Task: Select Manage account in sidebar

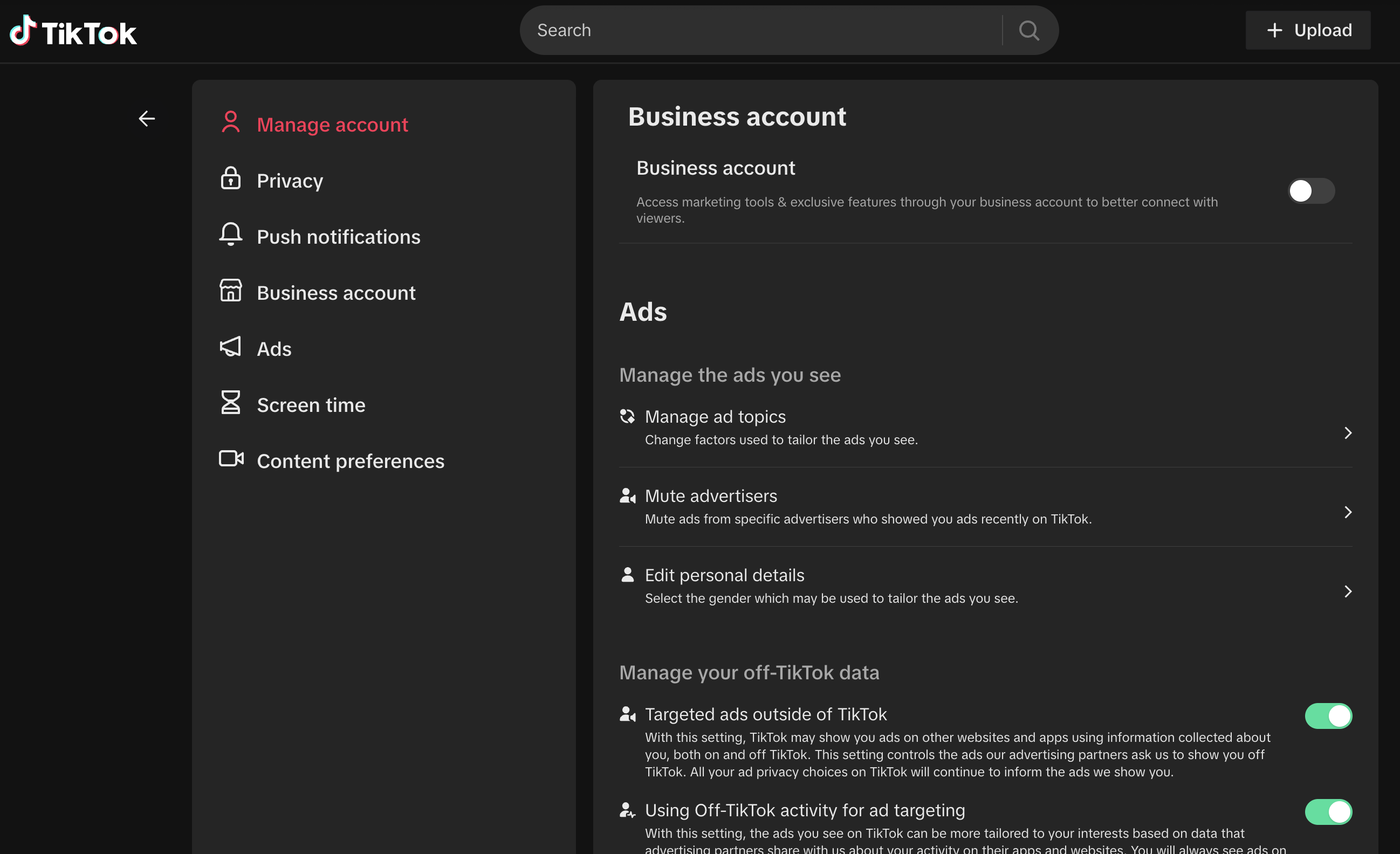Action: [x=332, y=125]
